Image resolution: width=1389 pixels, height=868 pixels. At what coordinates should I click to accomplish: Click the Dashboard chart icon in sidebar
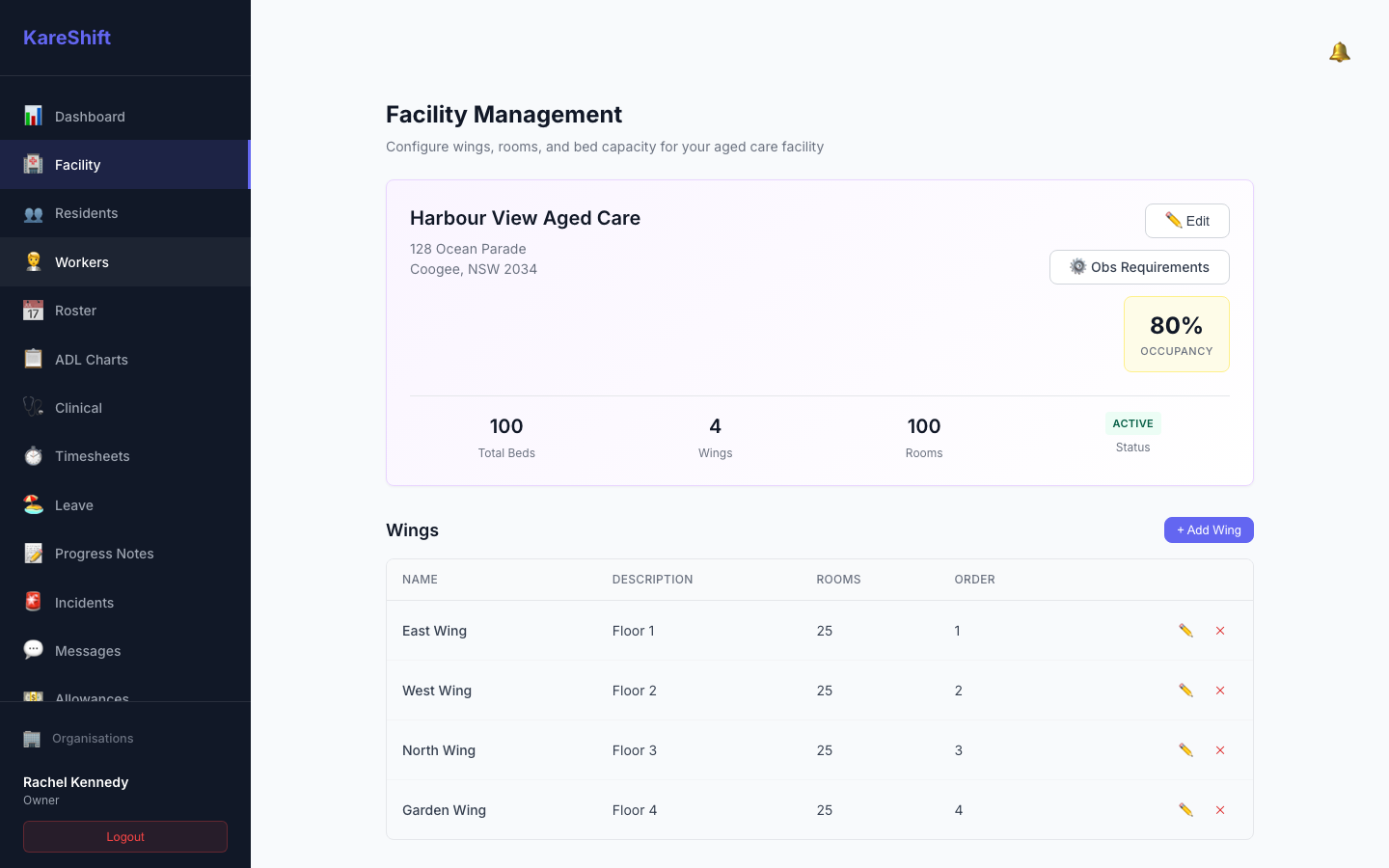[x=33, y=116]
